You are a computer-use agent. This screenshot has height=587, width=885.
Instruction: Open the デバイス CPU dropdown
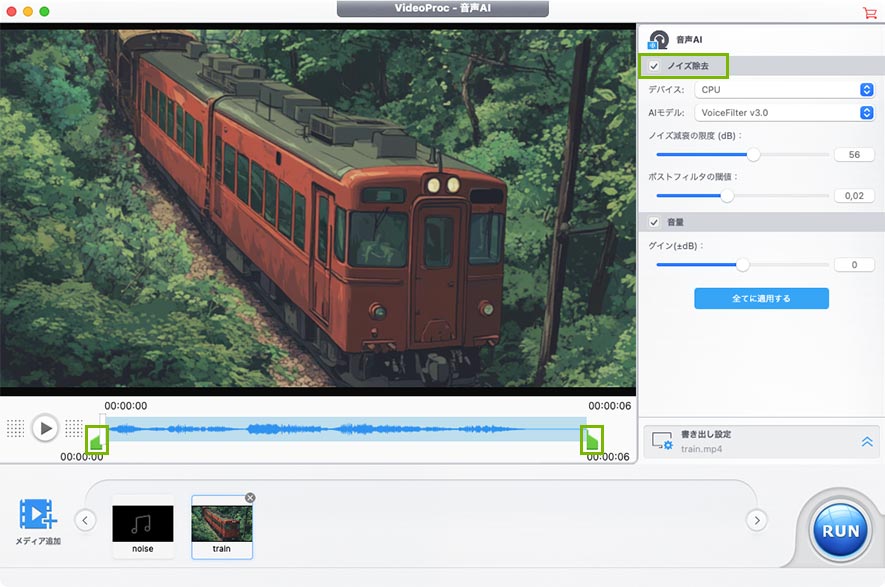[784, 90]
